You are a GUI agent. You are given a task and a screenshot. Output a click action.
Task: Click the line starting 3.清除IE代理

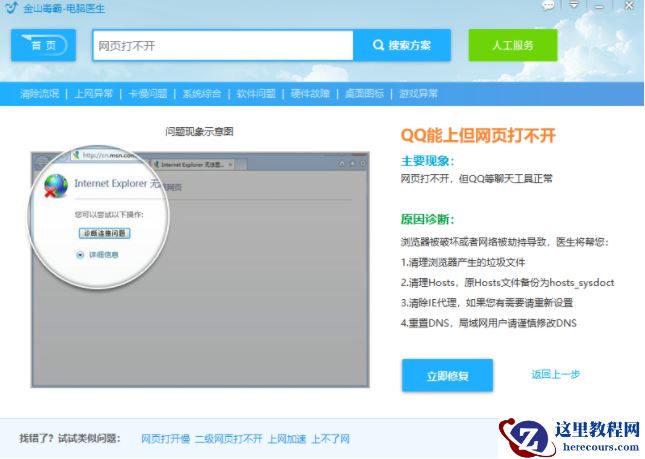pos(487,303)
